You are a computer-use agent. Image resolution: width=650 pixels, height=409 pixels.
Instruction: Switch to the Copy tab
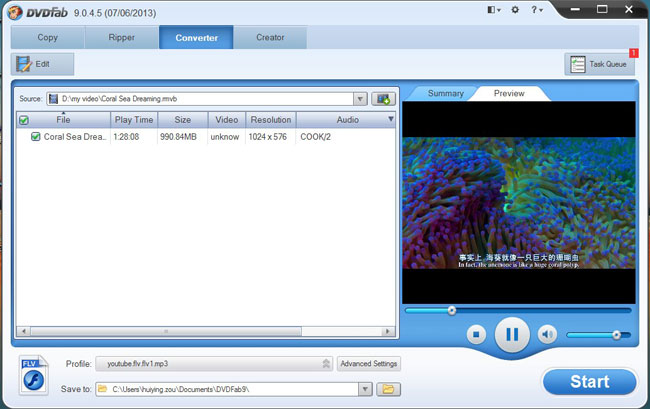point(48,37)
